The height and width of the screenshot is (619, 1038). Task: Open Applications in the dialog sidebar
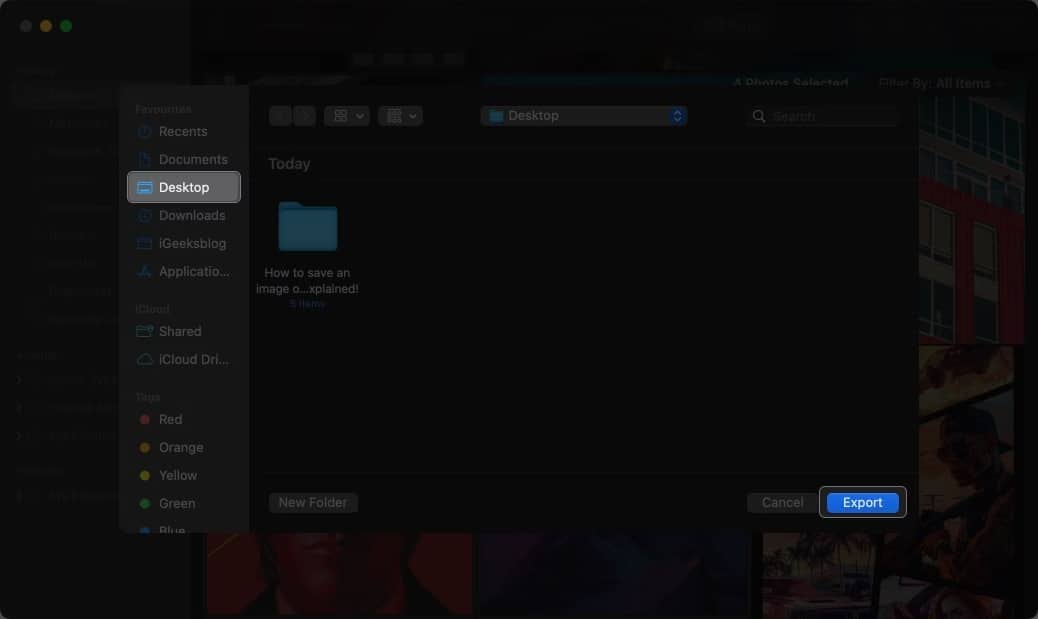pyautogui.click(x=183, y=271)
